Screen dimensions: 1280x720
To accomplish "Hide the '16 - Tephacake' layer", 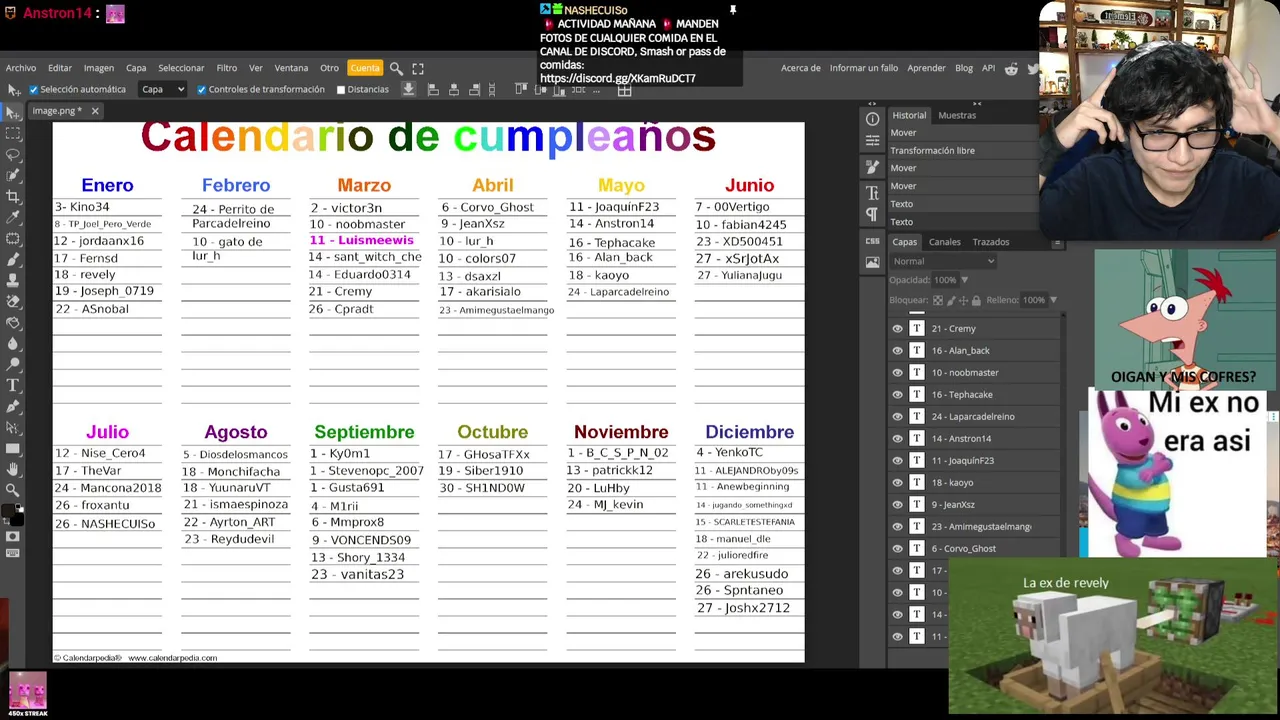I will tap(897, 394).
